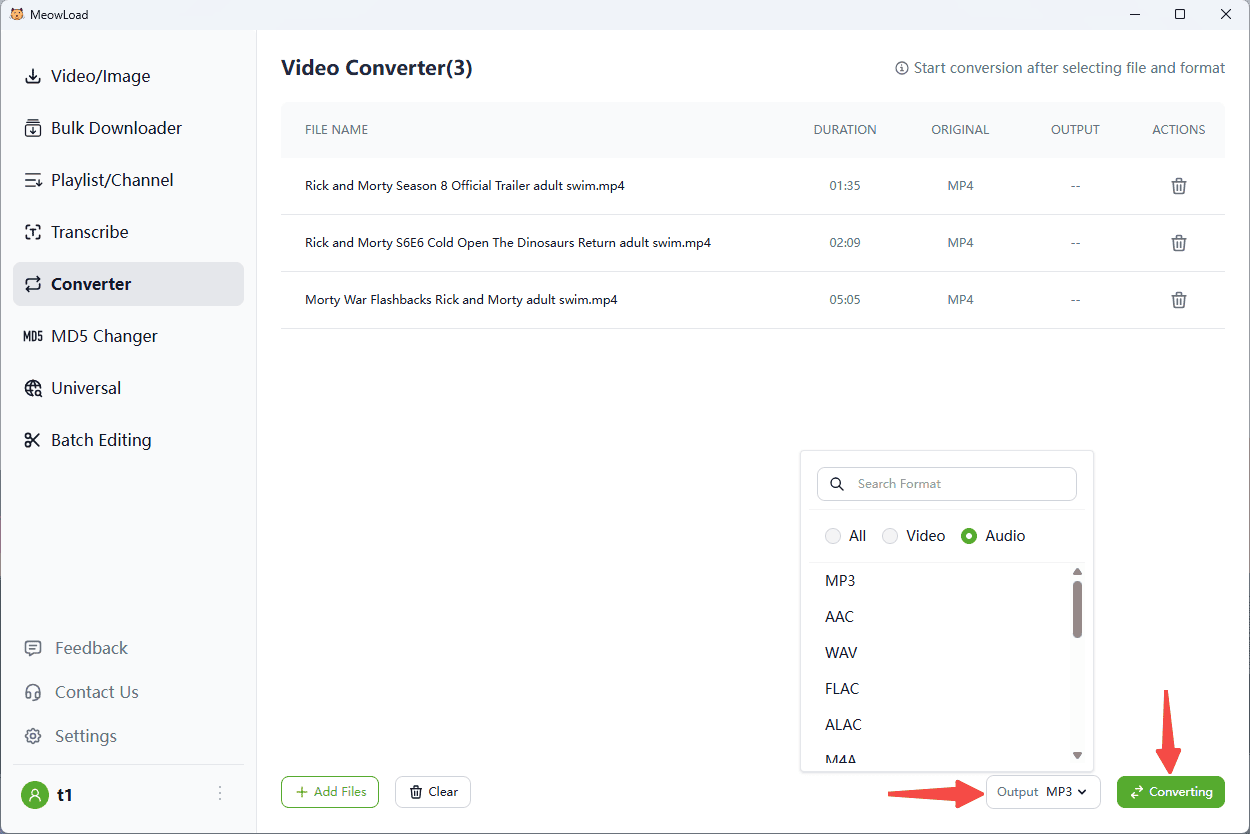Open the MD5 Changer tool

point(104,336)
